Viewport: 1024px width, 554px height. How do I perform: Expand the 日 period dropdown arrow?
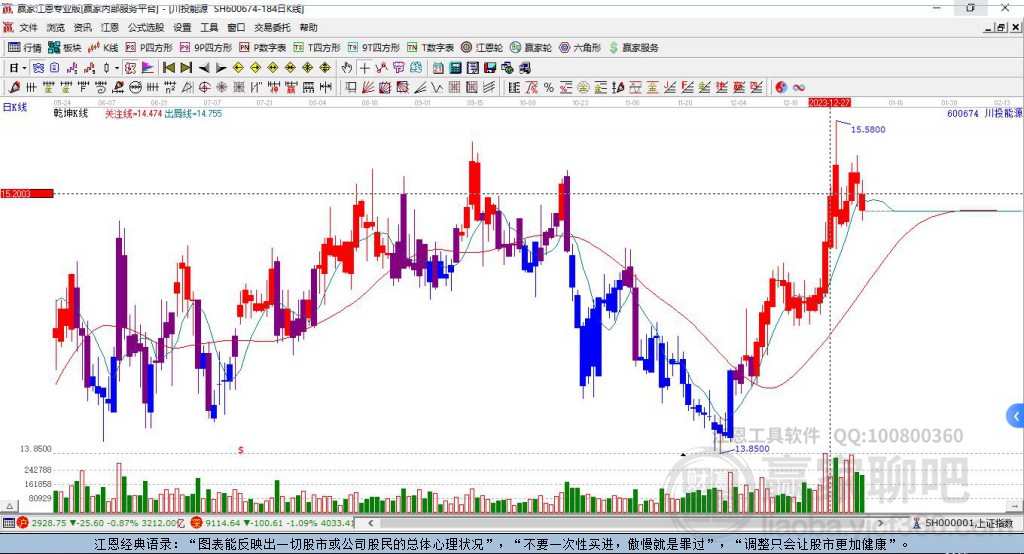pos(24,68)
